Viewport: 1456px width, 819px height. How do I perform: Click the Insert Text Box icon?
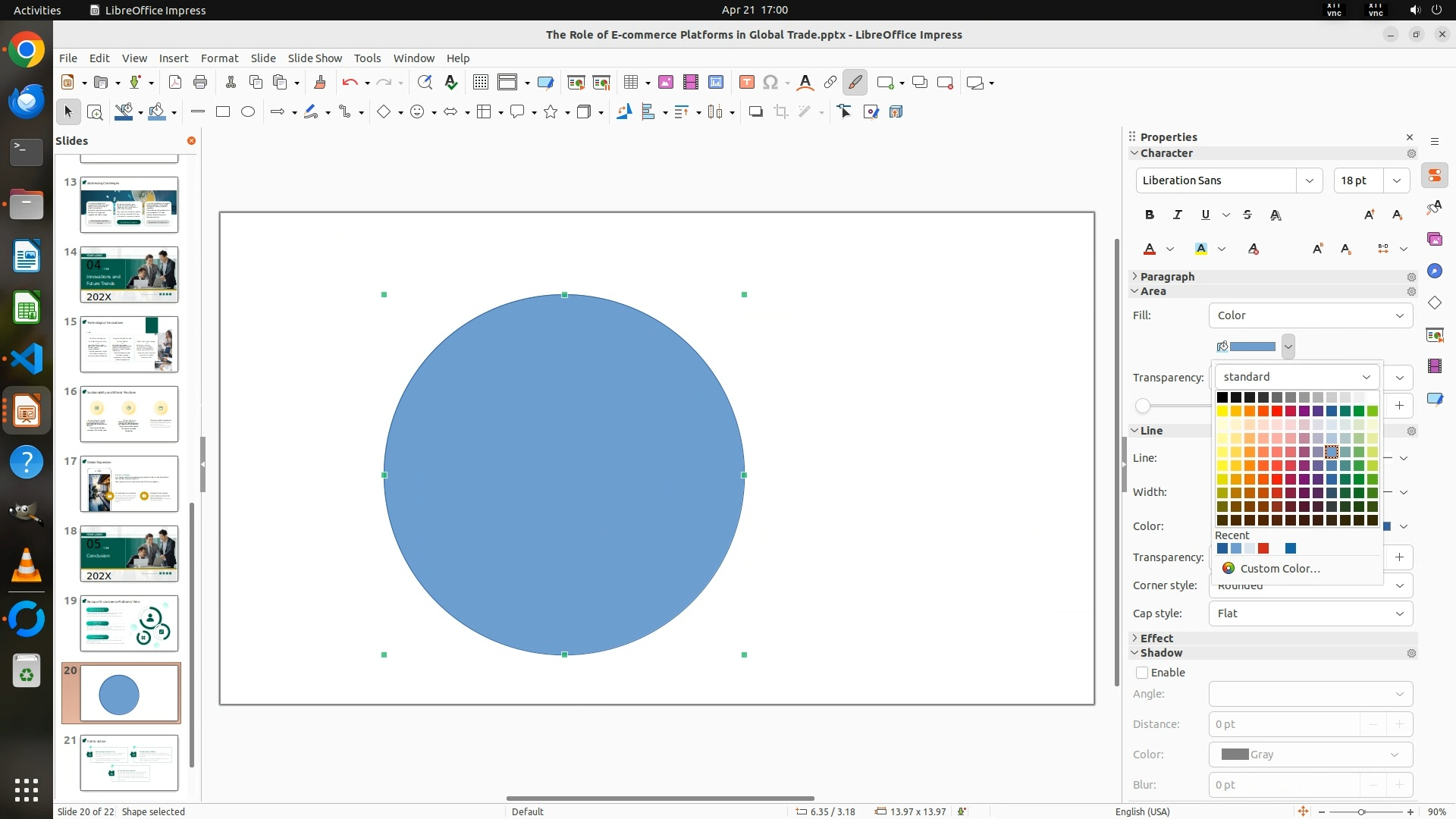746,83
